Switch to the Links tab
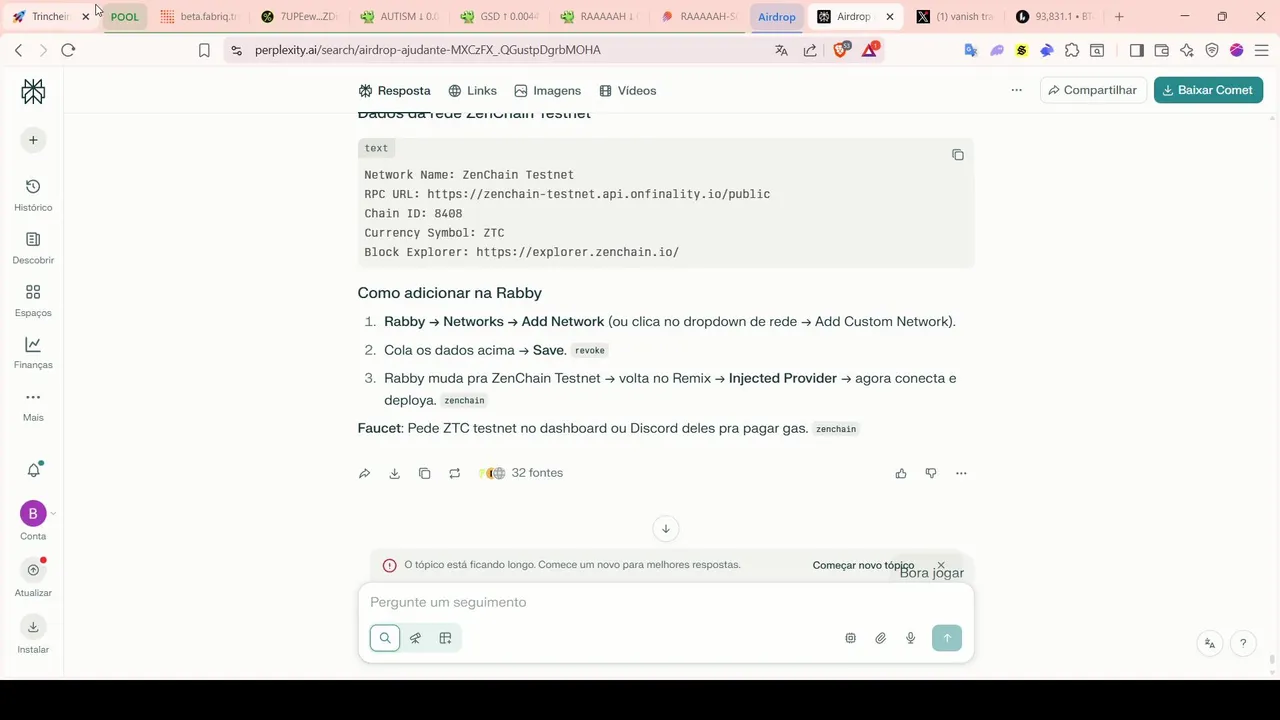This screenshot has height=720, width=1280. (472, 91)
